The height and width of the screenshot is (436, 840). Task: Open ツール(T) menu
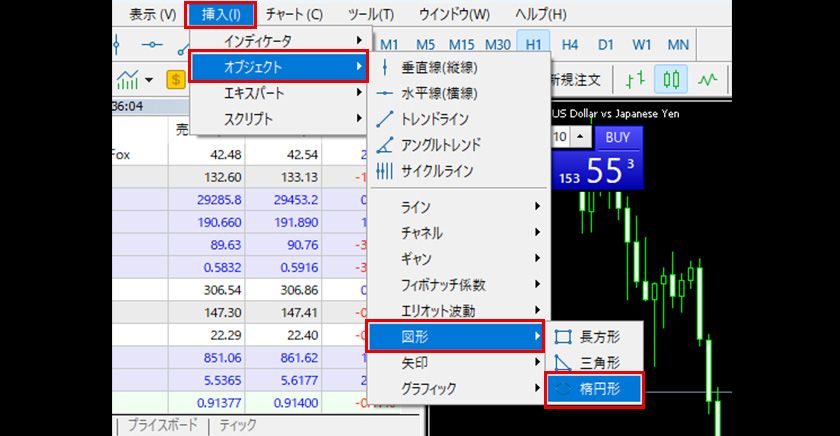[371, 14]
